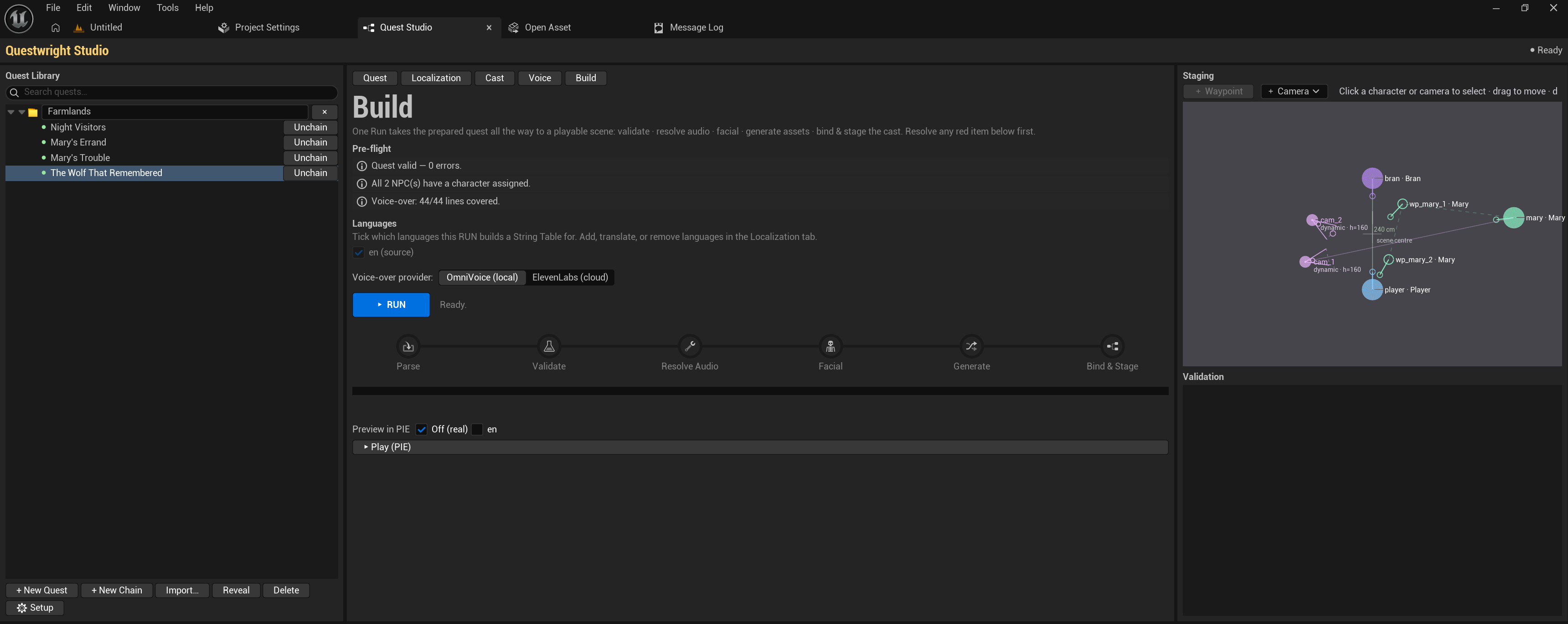Switch to the Localization tab
This screenshot has width=1568, height=624.
click(x=436, y=78)
